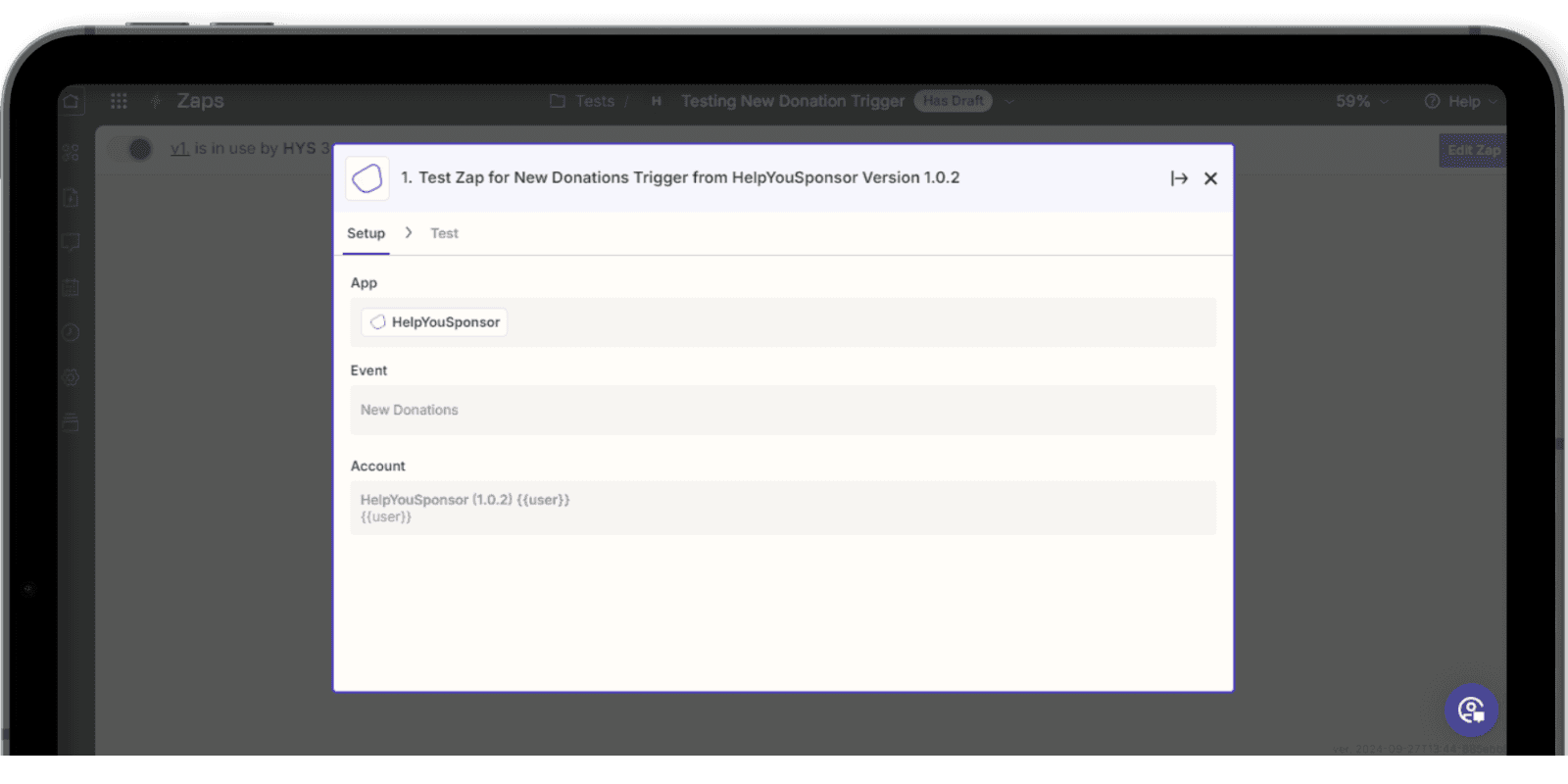Viewport: 1568px width, 784px height.
Task: Open the chat support bubble
Action: click(x=1471, y=710)
